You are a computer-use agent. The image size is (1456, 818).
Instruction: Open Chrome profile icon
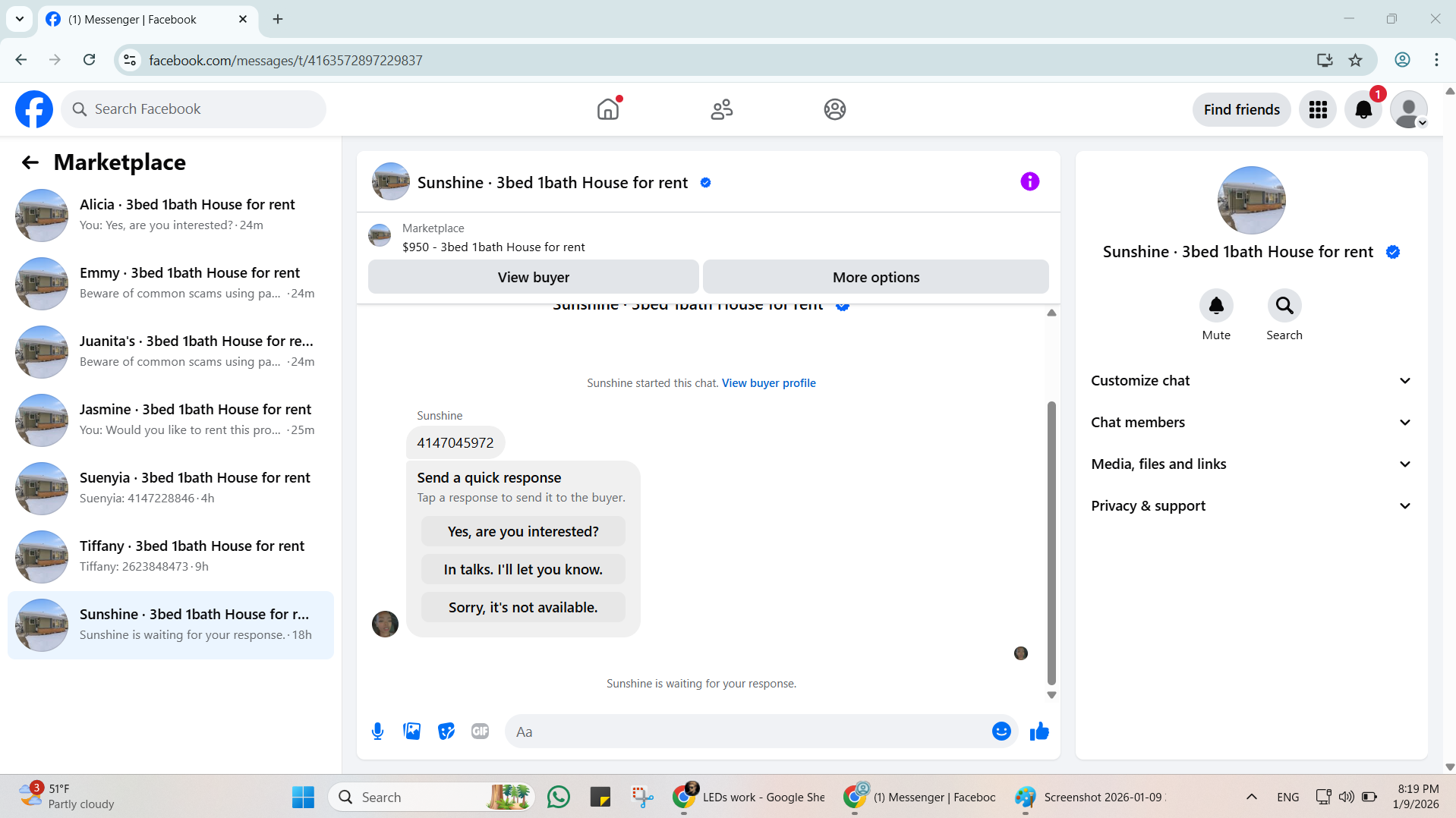click(x=1402, y=60)
